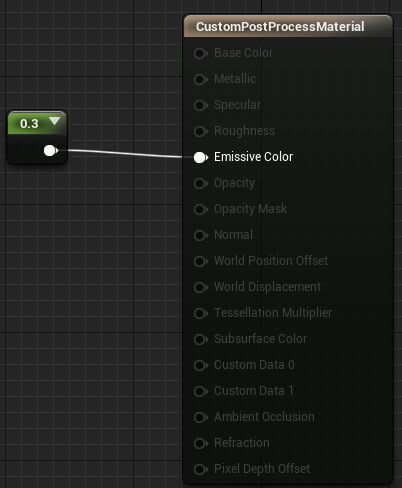This screenshot has width=402, height=488.
Task: Click the World Position Offset pin
Action: pyautogui.click(x=200, y=261)
